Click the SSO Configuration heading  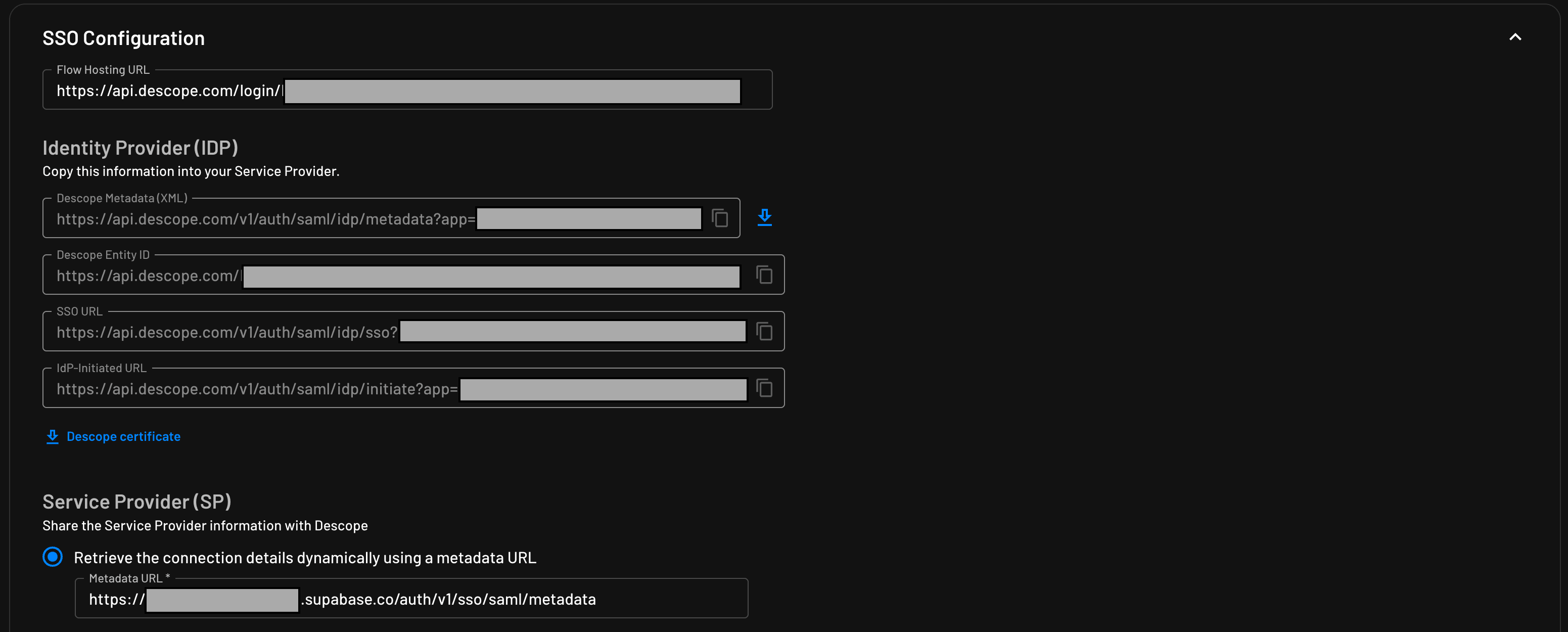pyautogui.click(x=123, y=38)
